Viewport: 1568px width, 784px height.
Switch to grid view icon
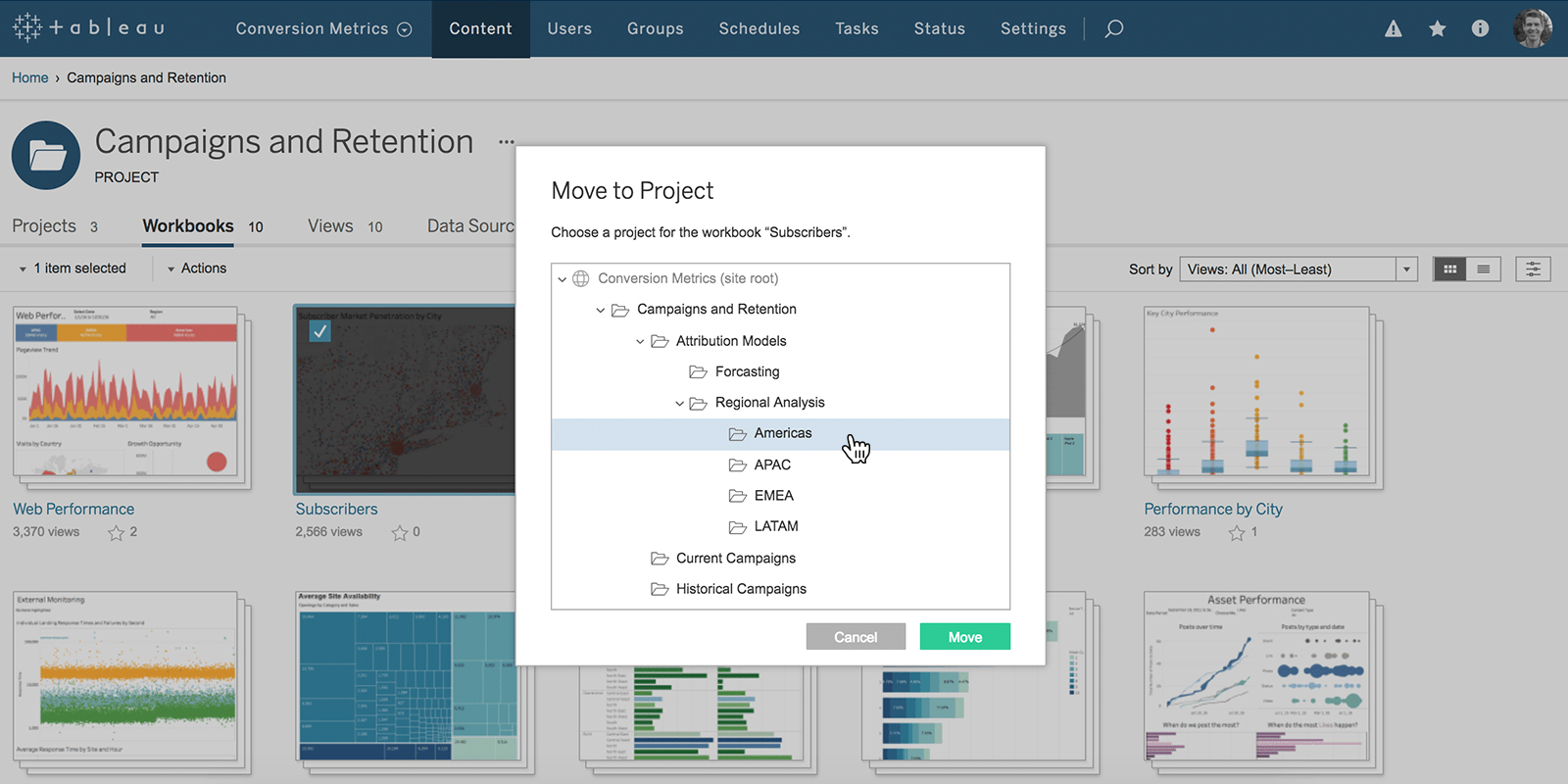pyautogui.click(x=1449, y=269)
